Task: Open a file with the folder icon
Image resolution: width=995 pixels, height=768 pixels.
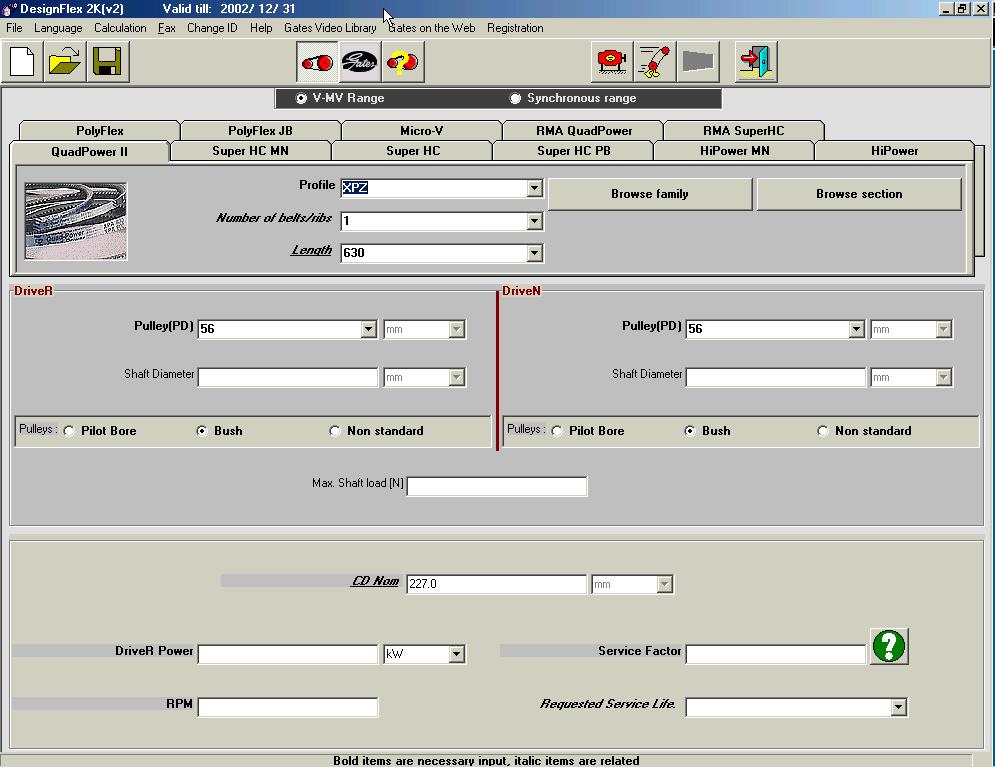Action: coord(65,62)
